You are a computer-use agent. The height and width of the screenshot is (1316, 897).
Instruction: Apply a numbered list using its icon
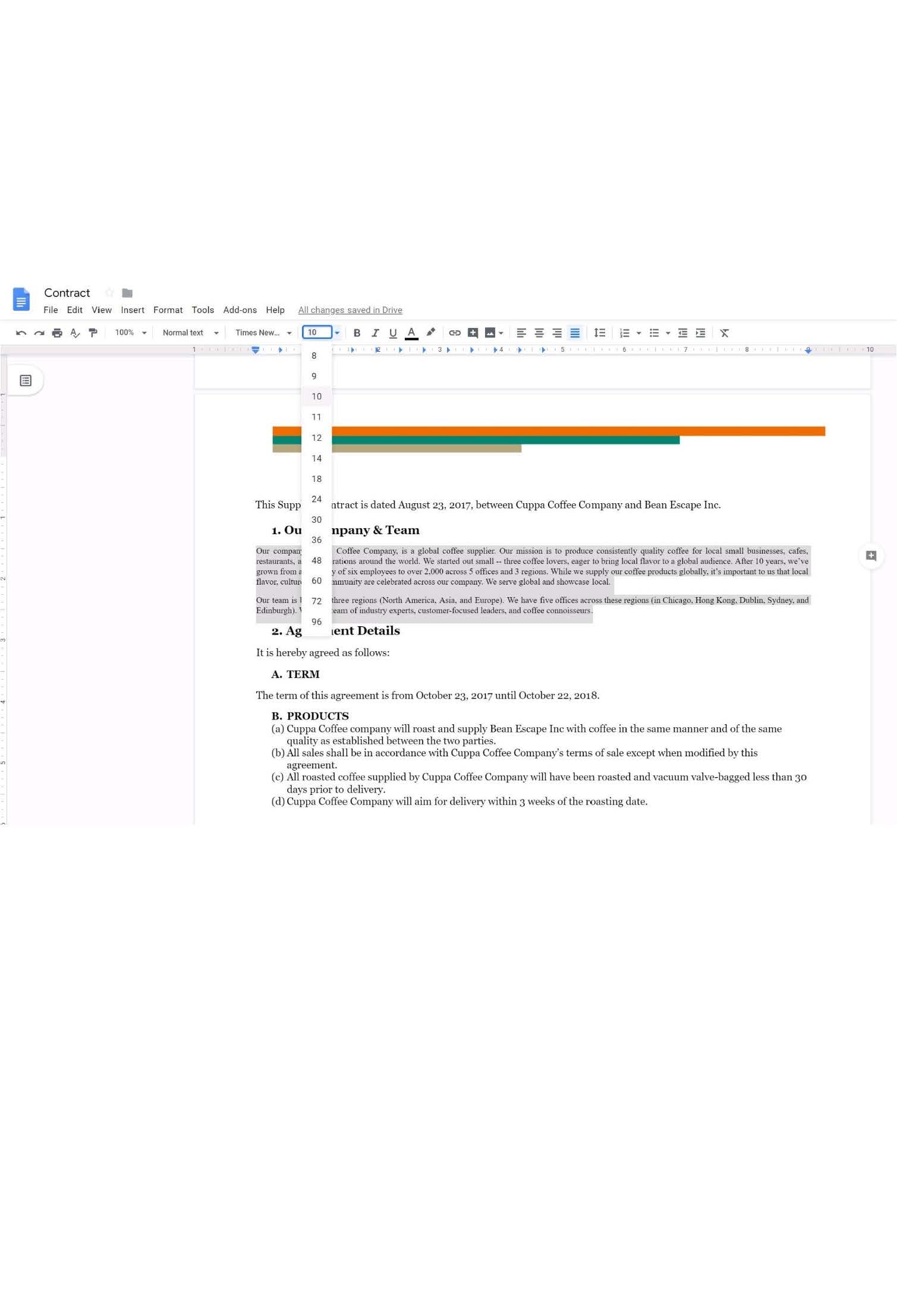(624, 333)
